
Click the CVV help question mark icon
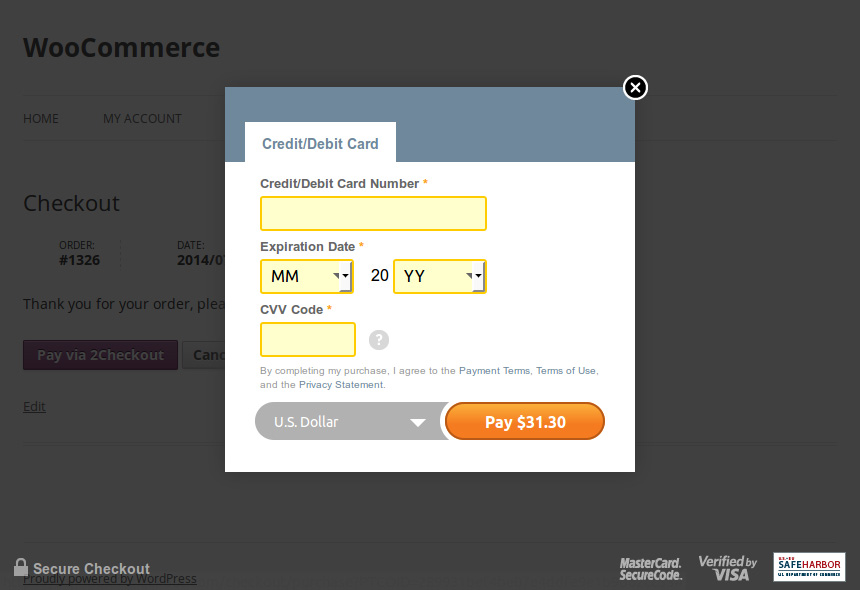pyautogui.click(x=378, y=340)
